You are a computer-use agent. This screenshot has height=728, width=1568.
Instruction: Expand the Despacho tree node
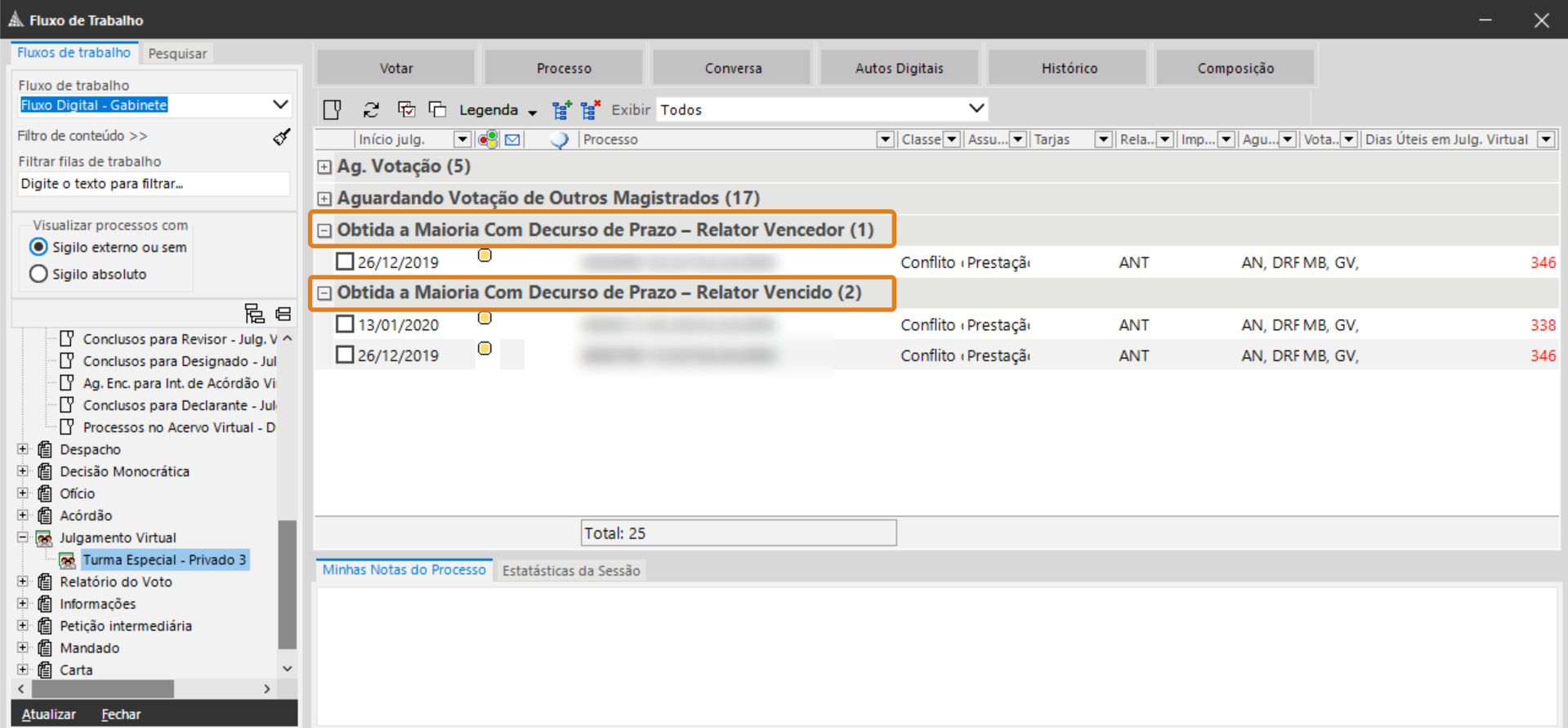tap(23, 449)
